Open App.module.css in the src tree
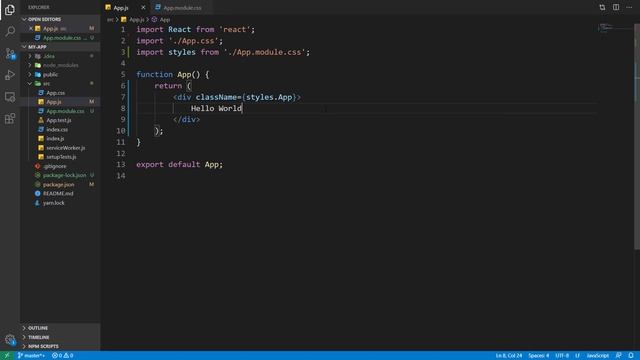This screenshot has width=640, height=360. coord(60,111)
